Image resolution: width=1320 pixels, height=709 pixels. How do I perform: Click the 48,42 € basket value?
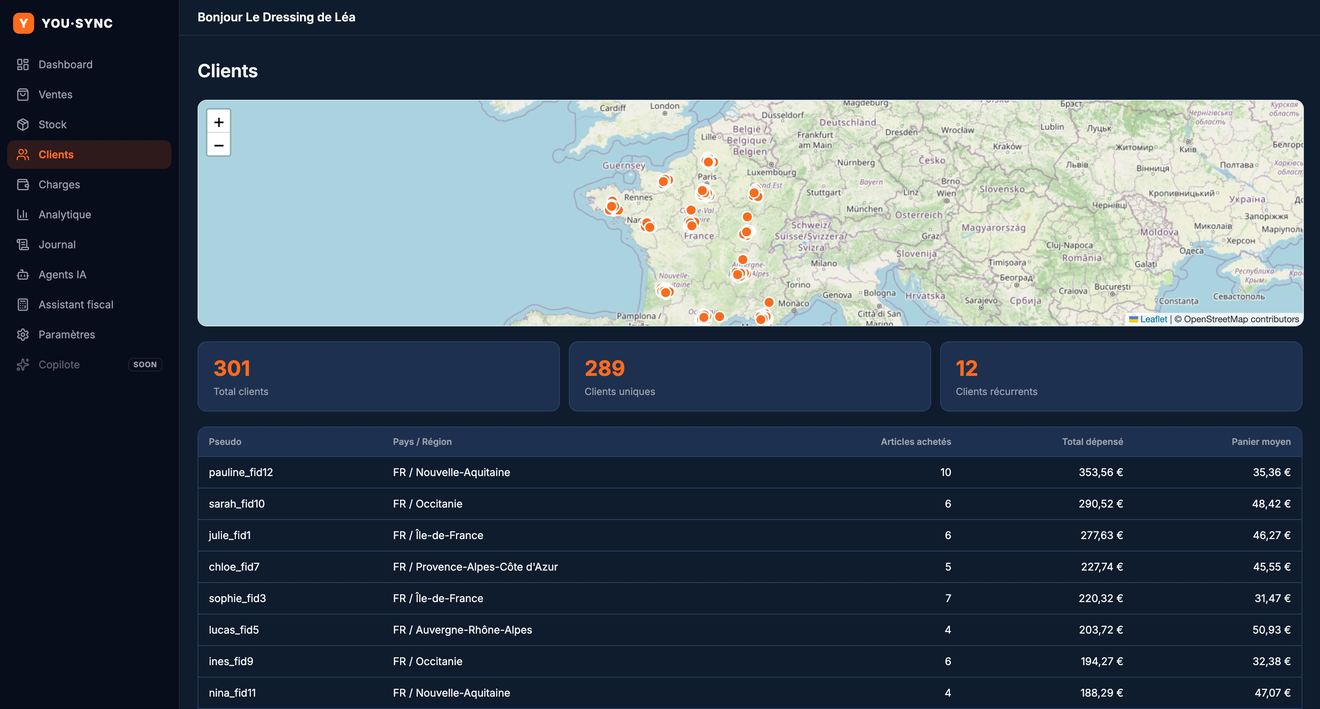pos(1272,504)
